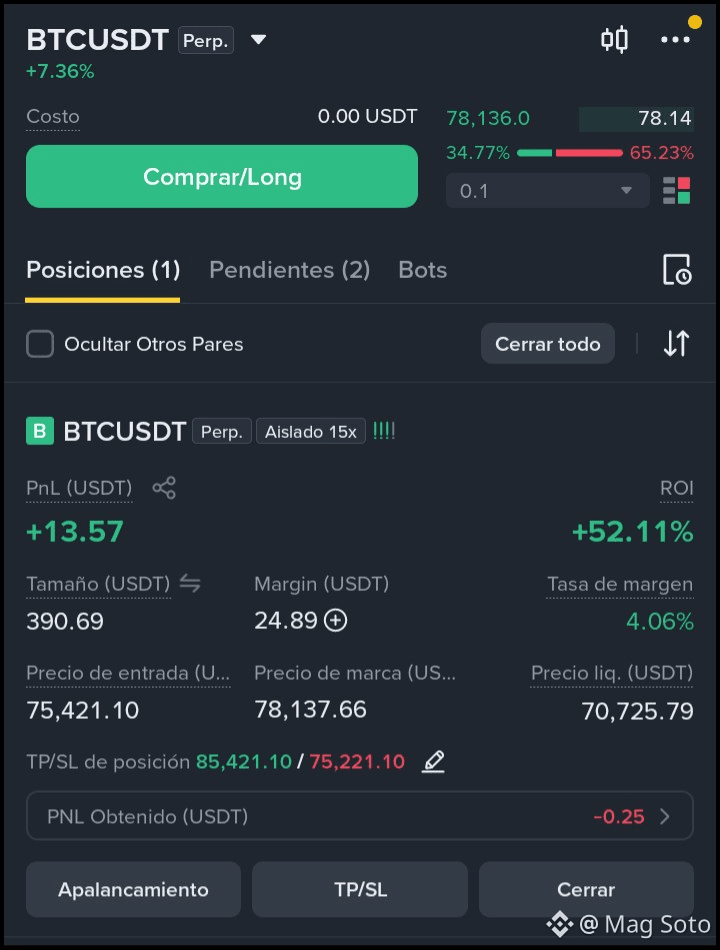This screenshot has height=950, width=720.
Task: Click the Cerrar todo button
Action: [x=548, y=344]
